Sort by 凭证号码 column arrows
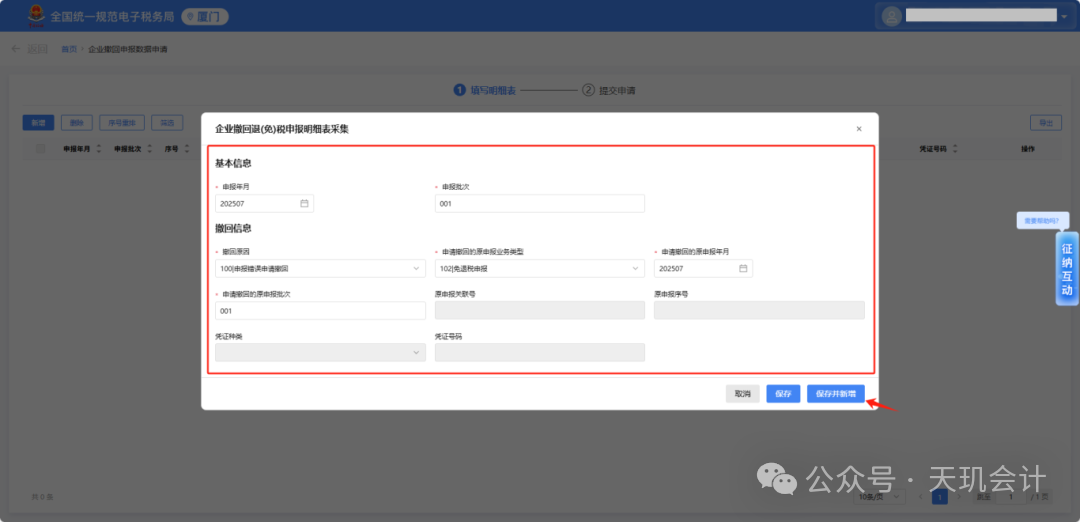Screen dimensions: 1080x522 955,149
